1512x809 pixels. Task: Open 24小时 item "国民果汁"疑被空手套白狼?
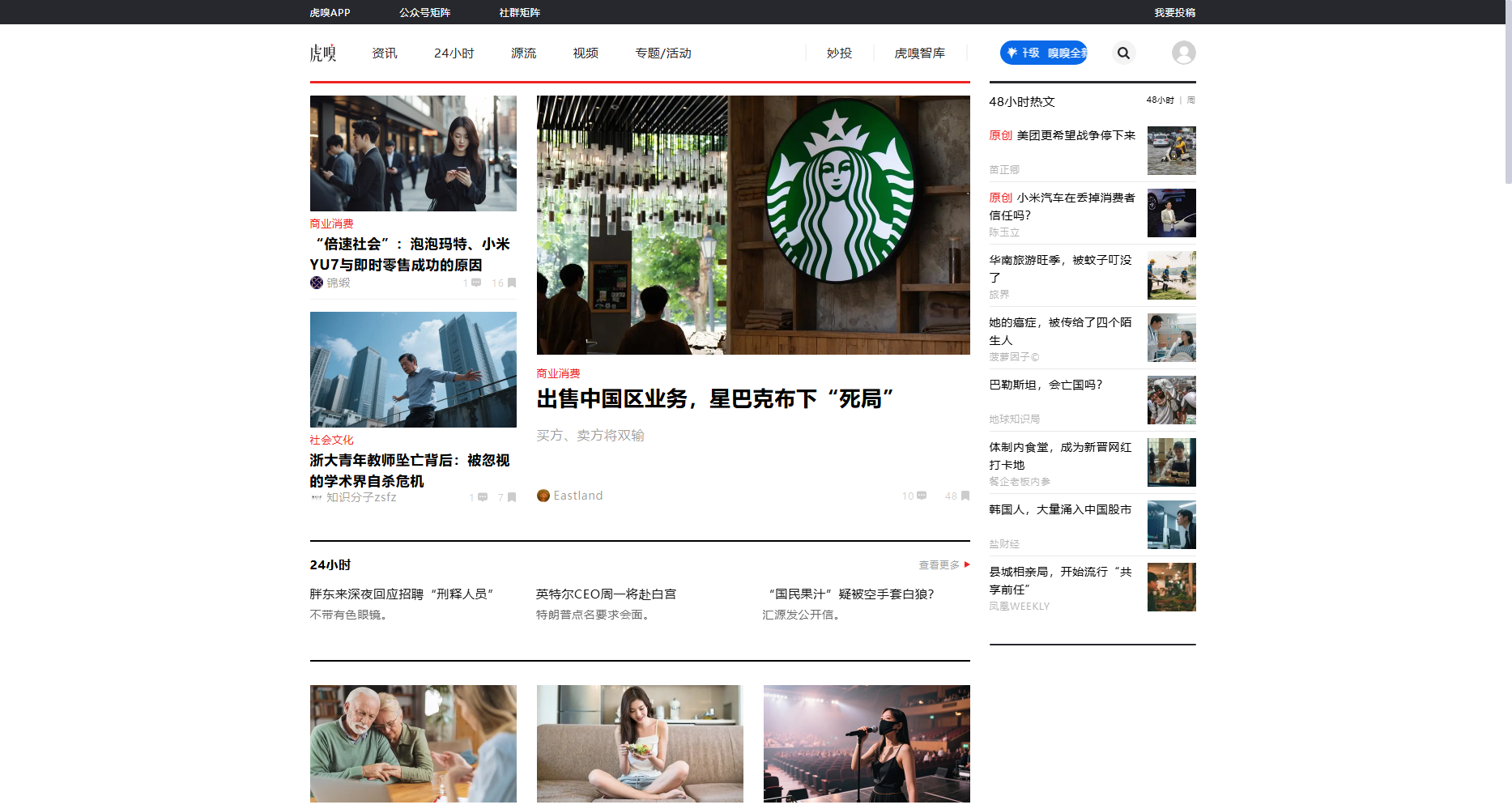850,594
